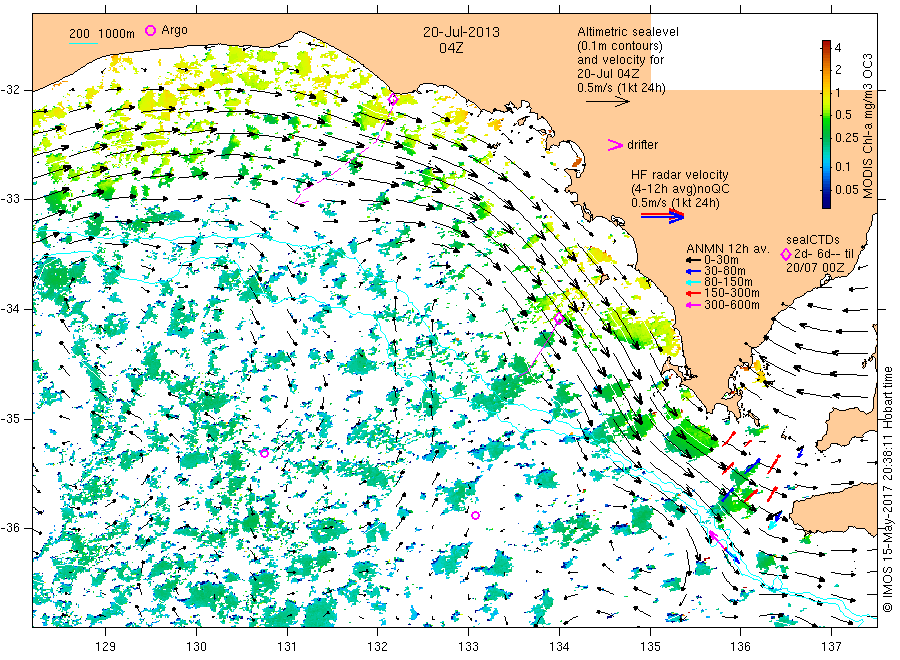
Task: Click the 04Z time label under date
Action: point(451,48)
